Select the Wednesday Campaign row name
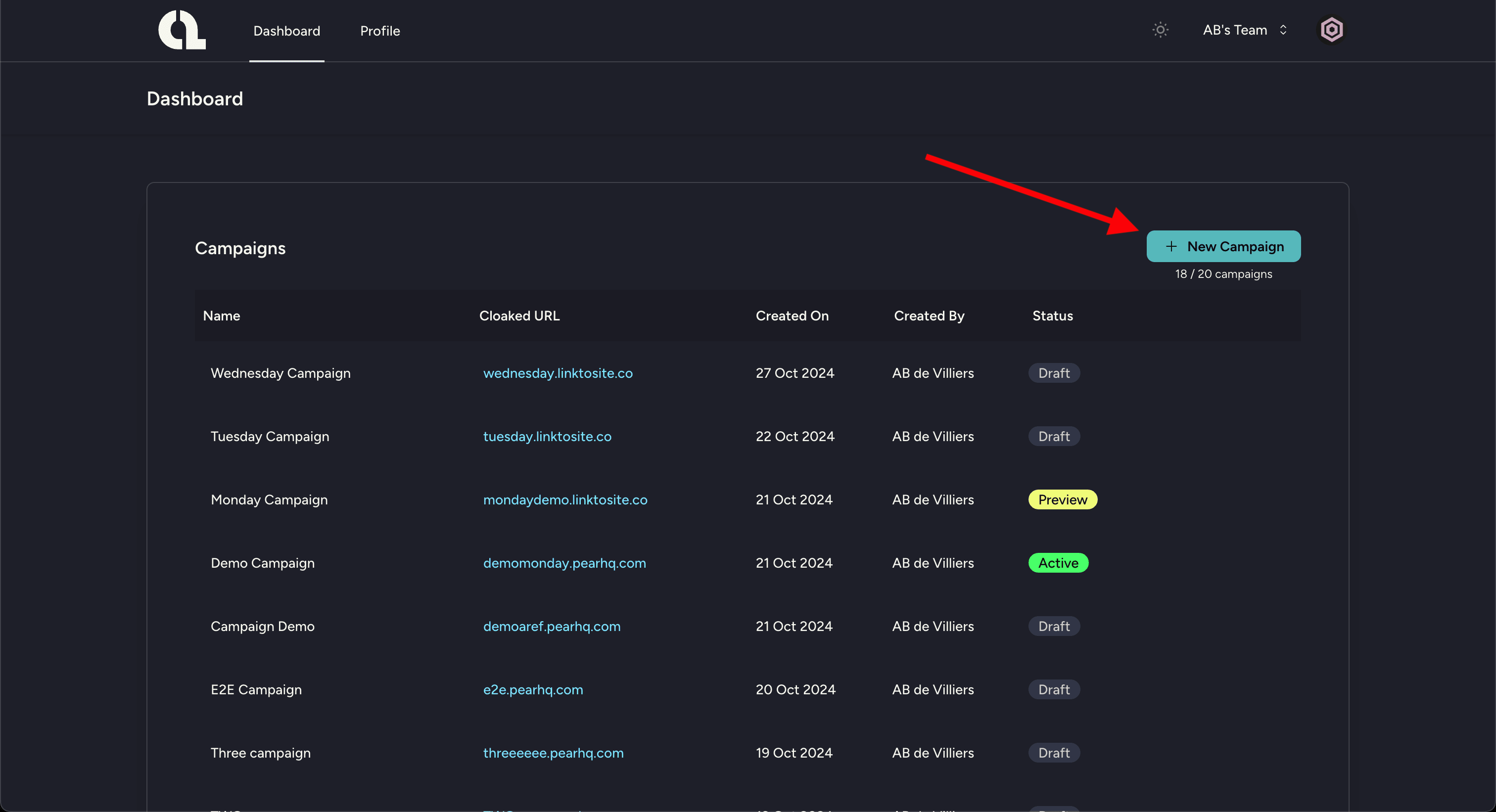1496x812 pixels. 280,373
